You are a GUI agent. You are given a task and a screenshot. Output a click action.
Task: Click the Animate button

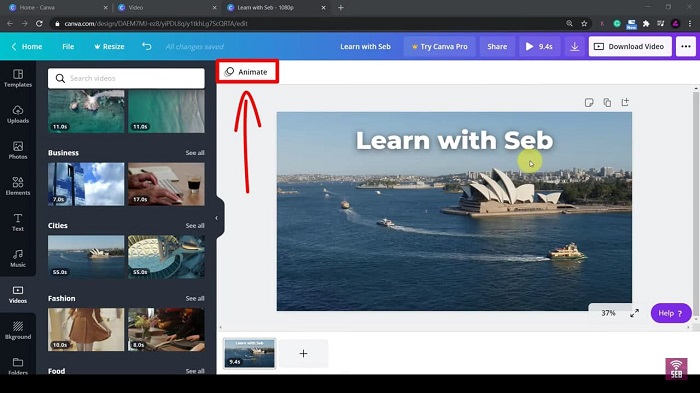click(x=247, y=72)
